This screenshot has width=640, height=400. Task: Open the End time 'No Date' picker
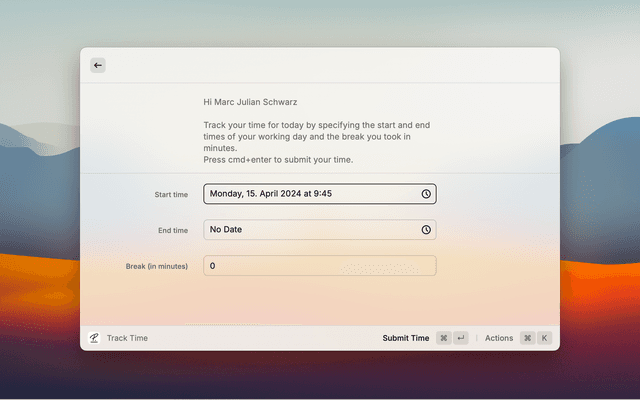(x=310, y=230)
